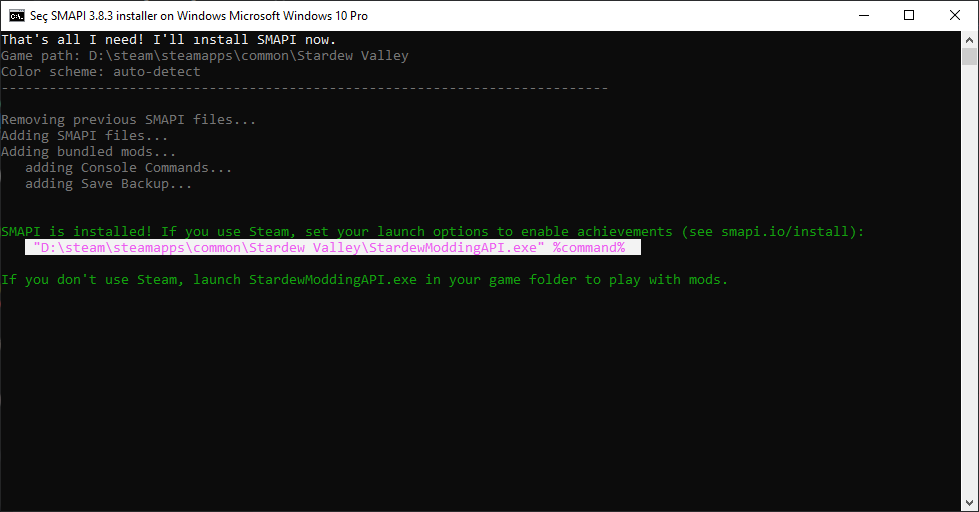
Task: Maximize the SMAPI installer window
Action: (909, 16)
